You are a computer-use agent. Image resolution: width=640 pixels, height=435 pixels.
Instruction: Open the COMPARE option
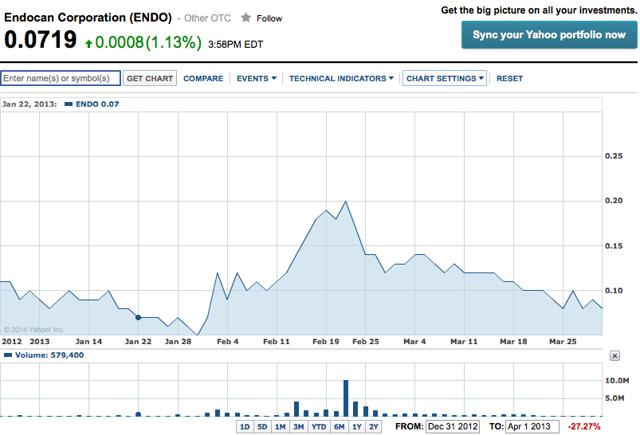click(x=203, y=78)
